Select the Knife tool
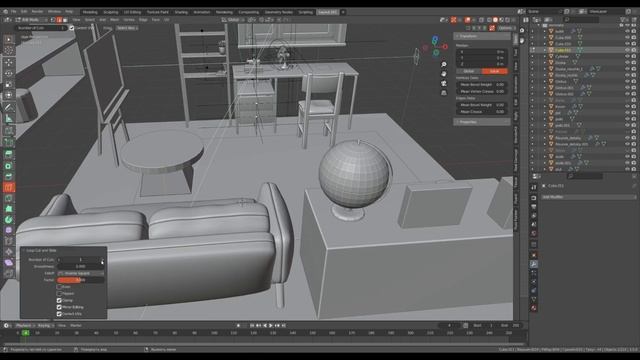Viewport: 640px width, 360px height. click(x=9, y=198)
